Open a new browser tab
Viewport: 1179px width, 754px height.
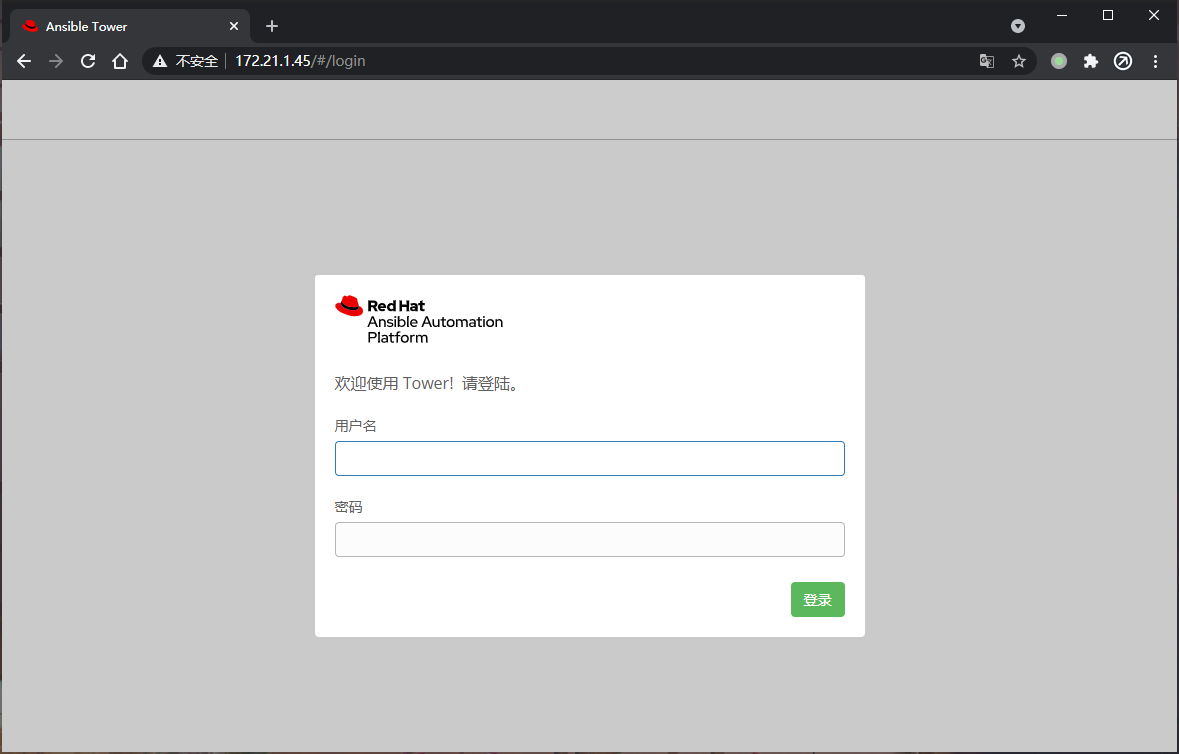(x=272, y=26)
